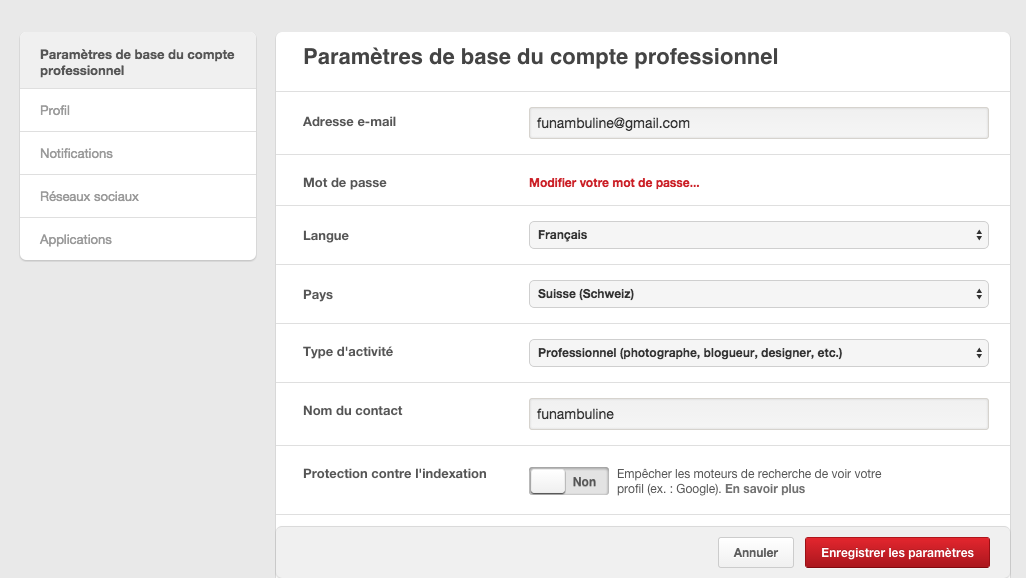Open the 'En savoir plus' link
Image resolution: width=1026 pixels, height=578 pixels.
pos(763,489)
